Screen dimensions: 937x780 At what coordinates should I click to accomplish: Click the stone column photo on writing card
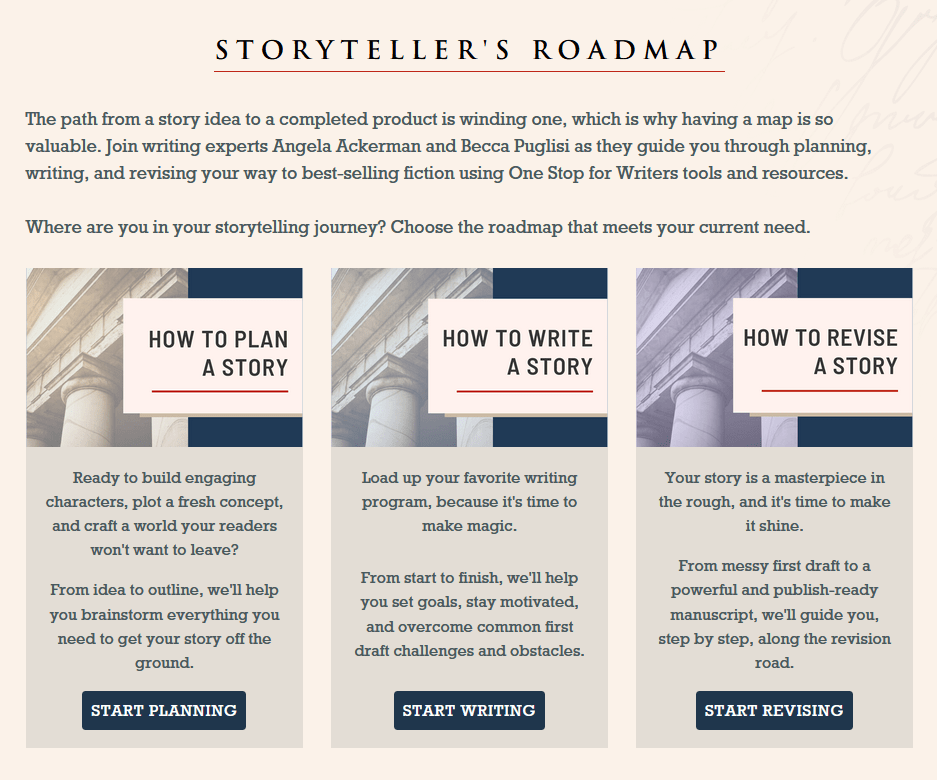pos(379,357)
